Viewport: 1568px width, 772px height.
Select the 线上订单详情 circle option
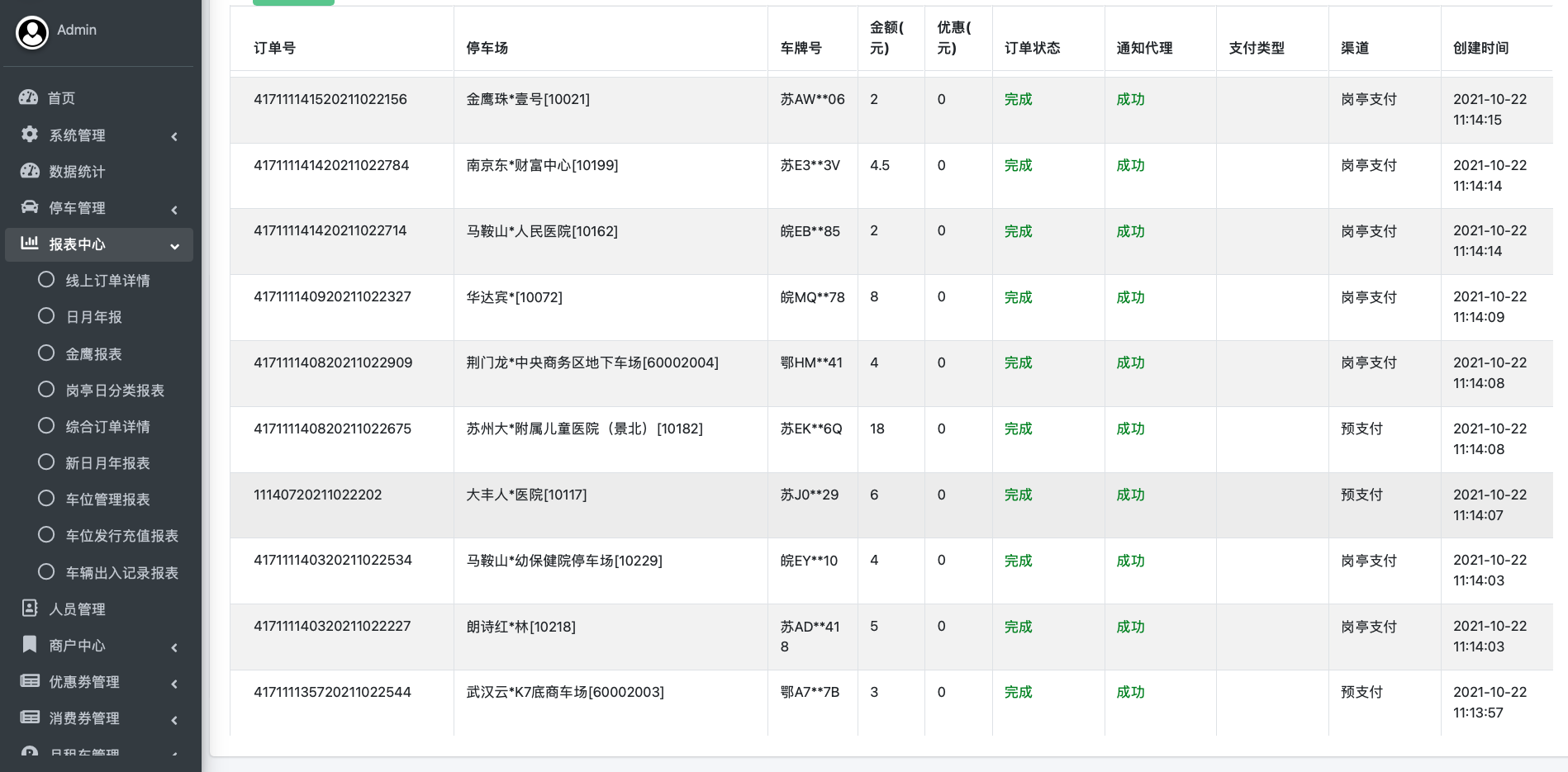point(46,280)
